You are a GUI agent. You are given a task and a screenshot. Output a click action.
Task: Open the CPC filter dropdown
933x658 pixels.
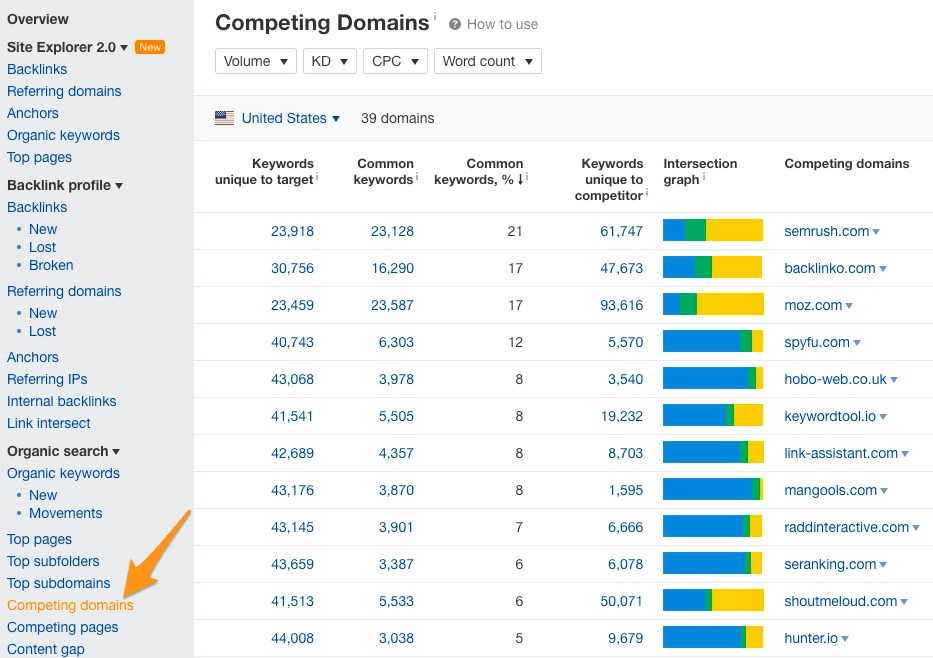pyautogui.click(x=395, y=61)
